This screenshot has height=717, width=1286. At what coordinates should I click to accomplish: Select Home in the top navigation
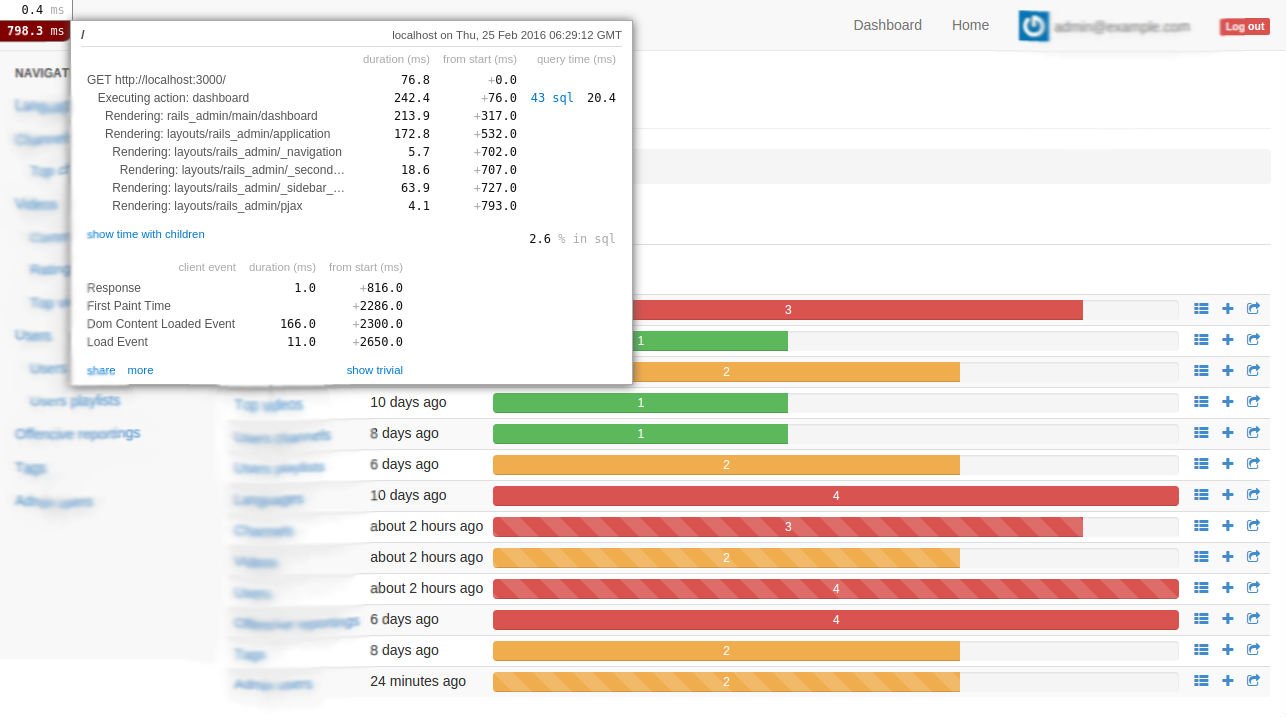(x=969, y=24)
